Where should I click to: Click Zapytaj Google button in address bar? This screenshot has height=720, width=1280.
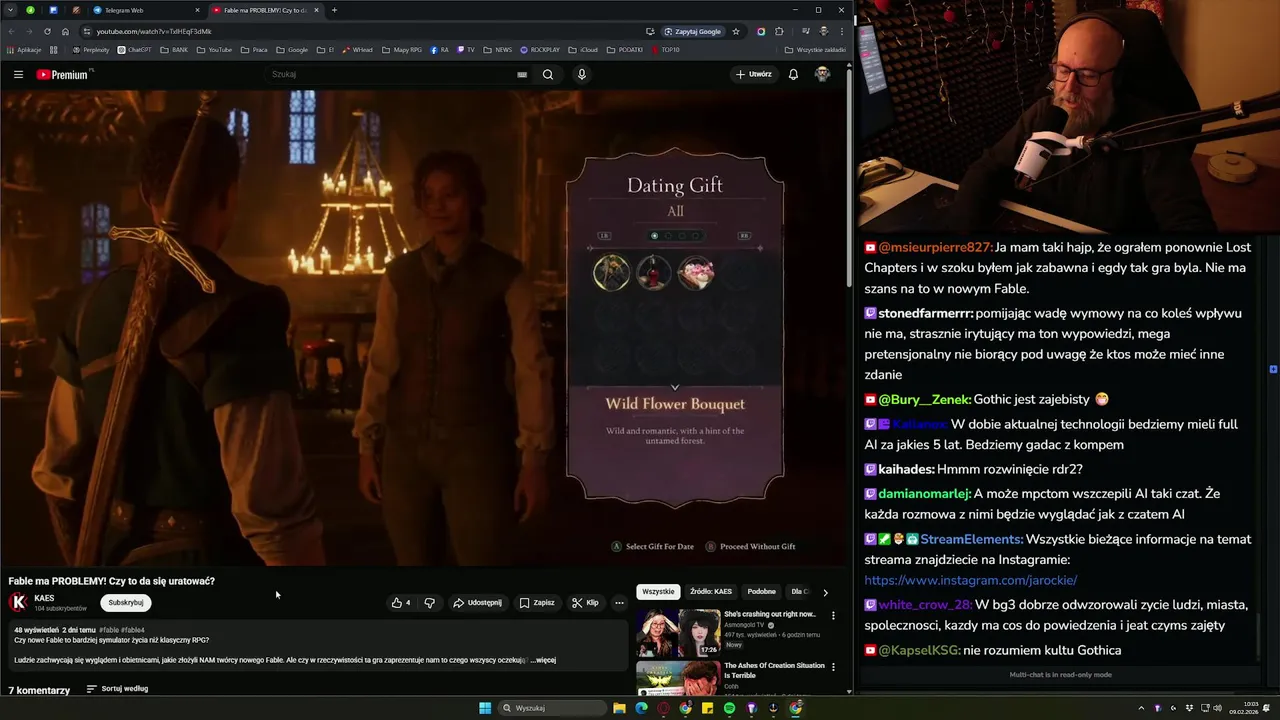[x=692, y=31]
